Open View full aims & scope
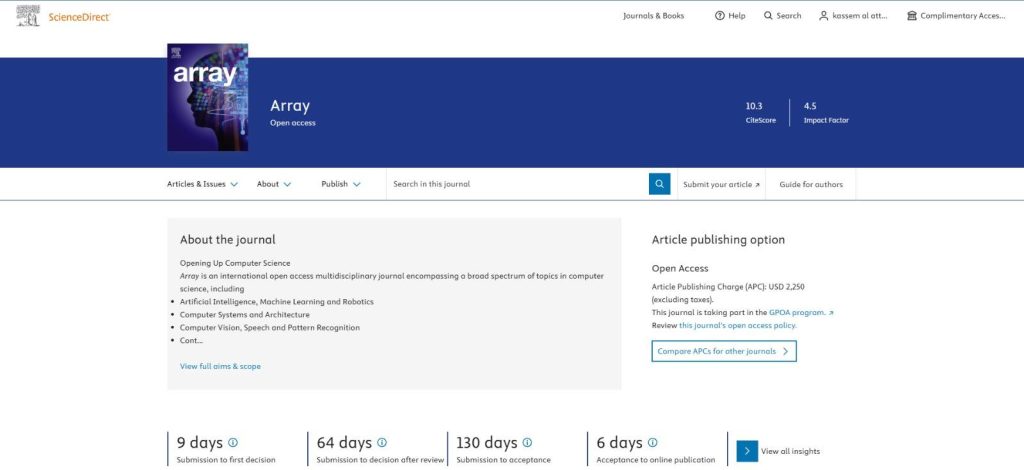This screenshot has width=1024, height=470. point(220,366)
